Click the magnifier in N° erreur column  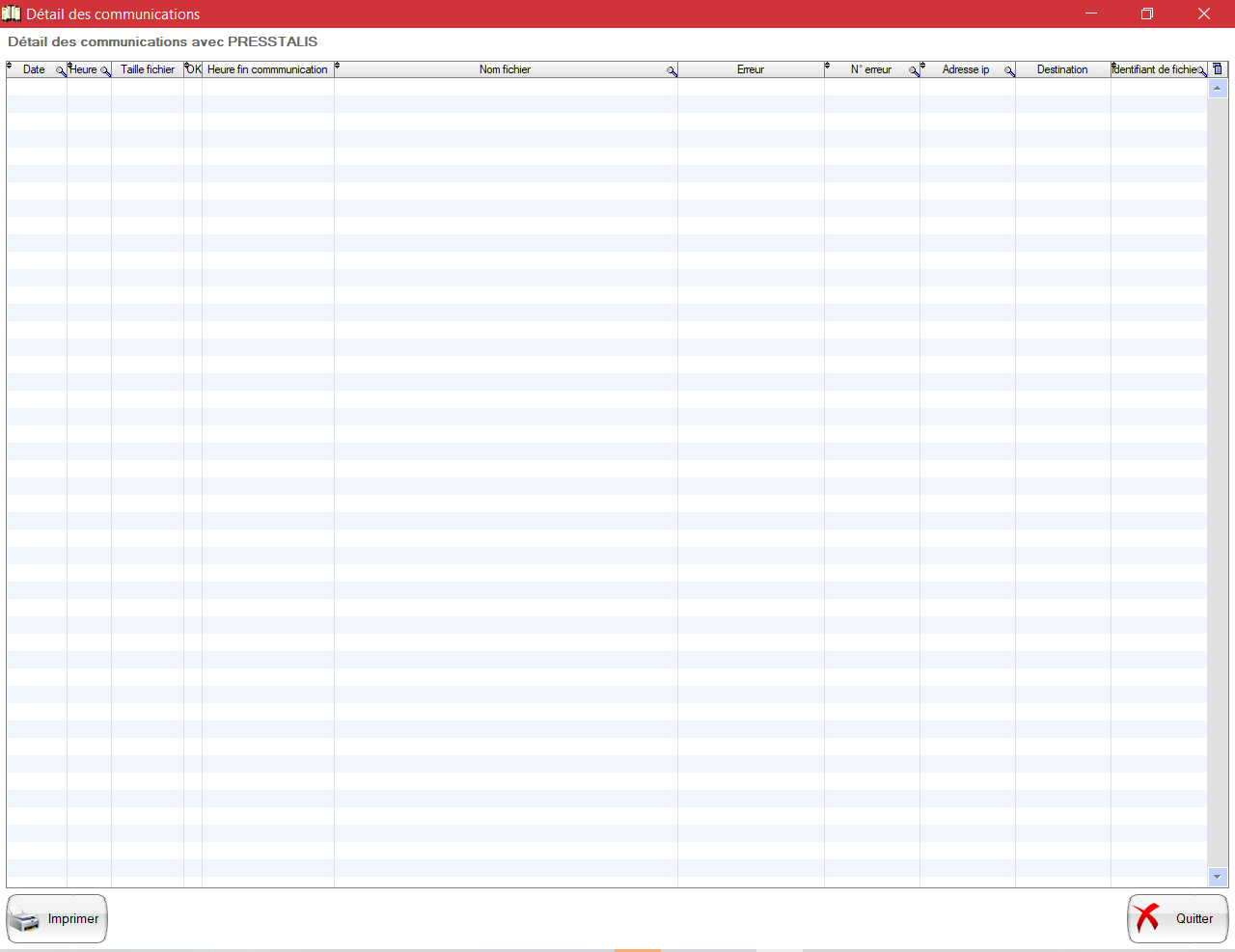[914, 71]
